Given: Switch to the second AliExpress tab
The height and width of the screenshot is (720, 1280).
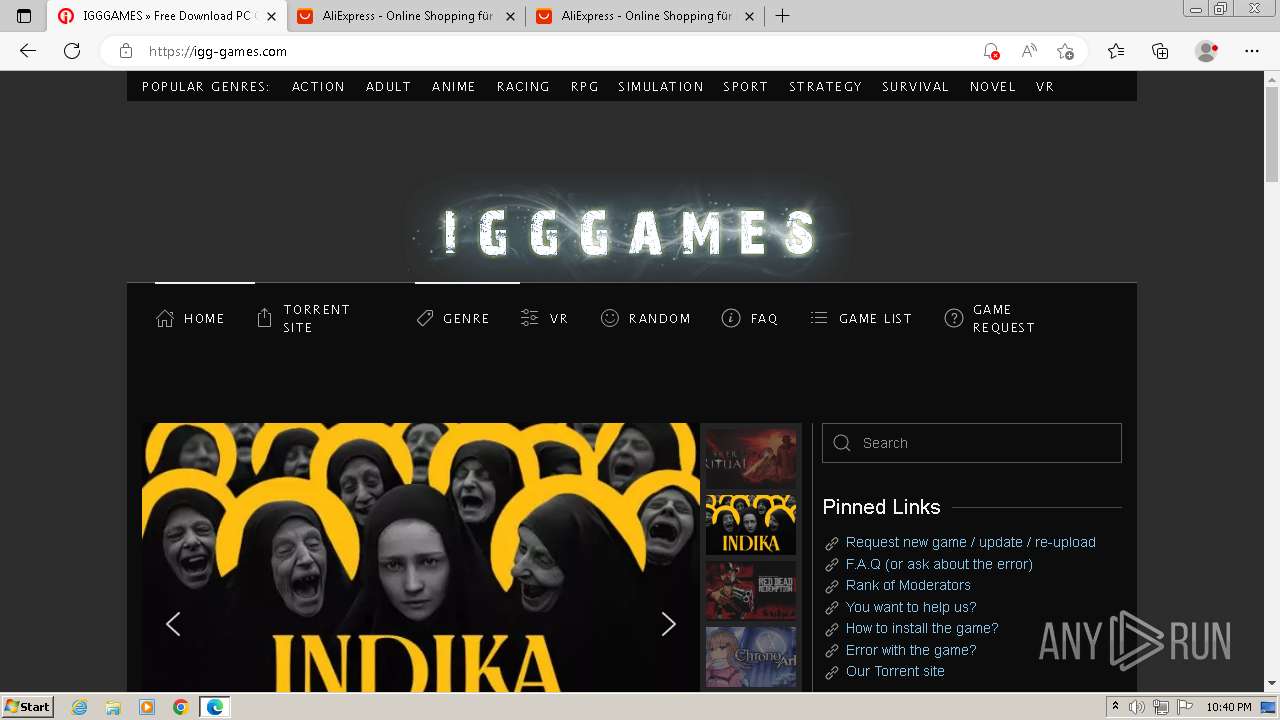Looking at the screenshot, I should [x=646, y=16].
